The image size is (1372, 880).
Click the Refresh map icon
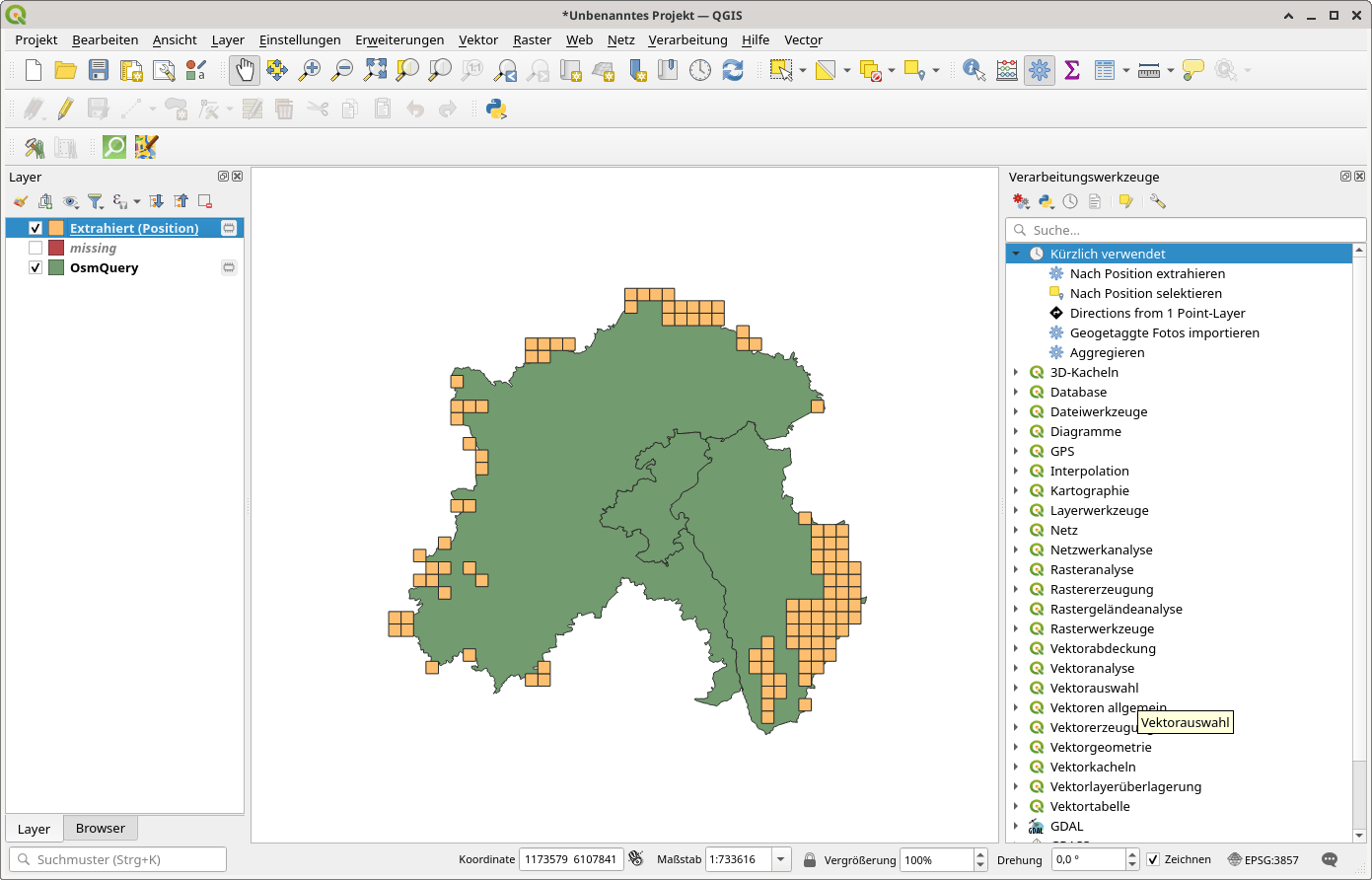click(732, 70)
